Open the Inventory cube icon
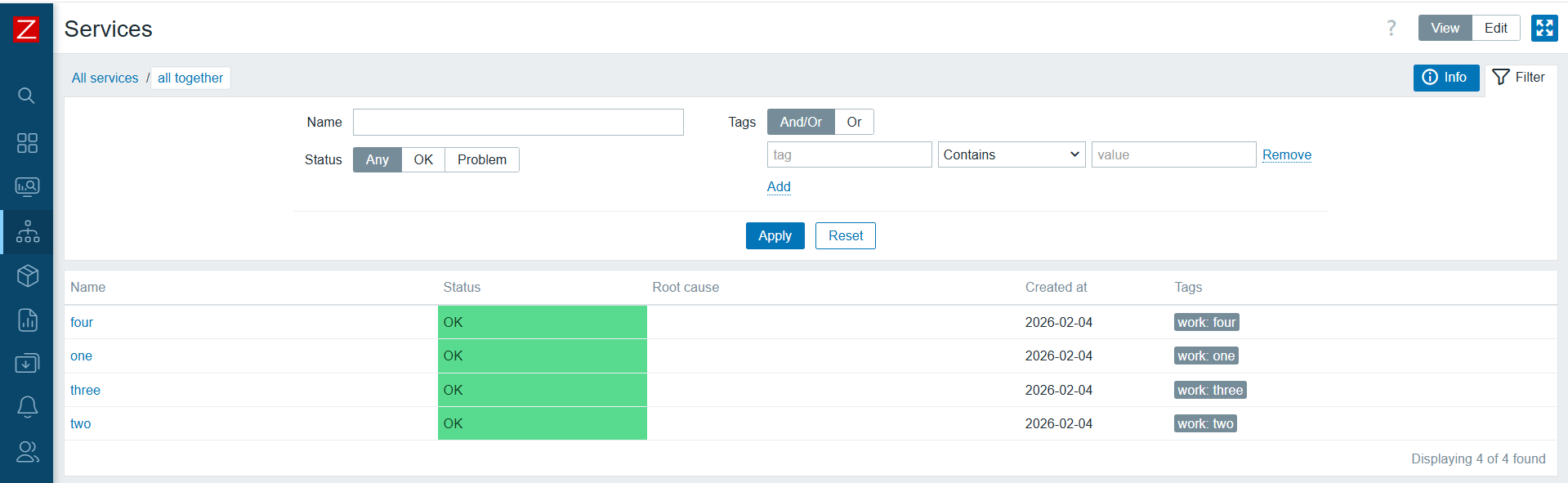 click(27, 276)
